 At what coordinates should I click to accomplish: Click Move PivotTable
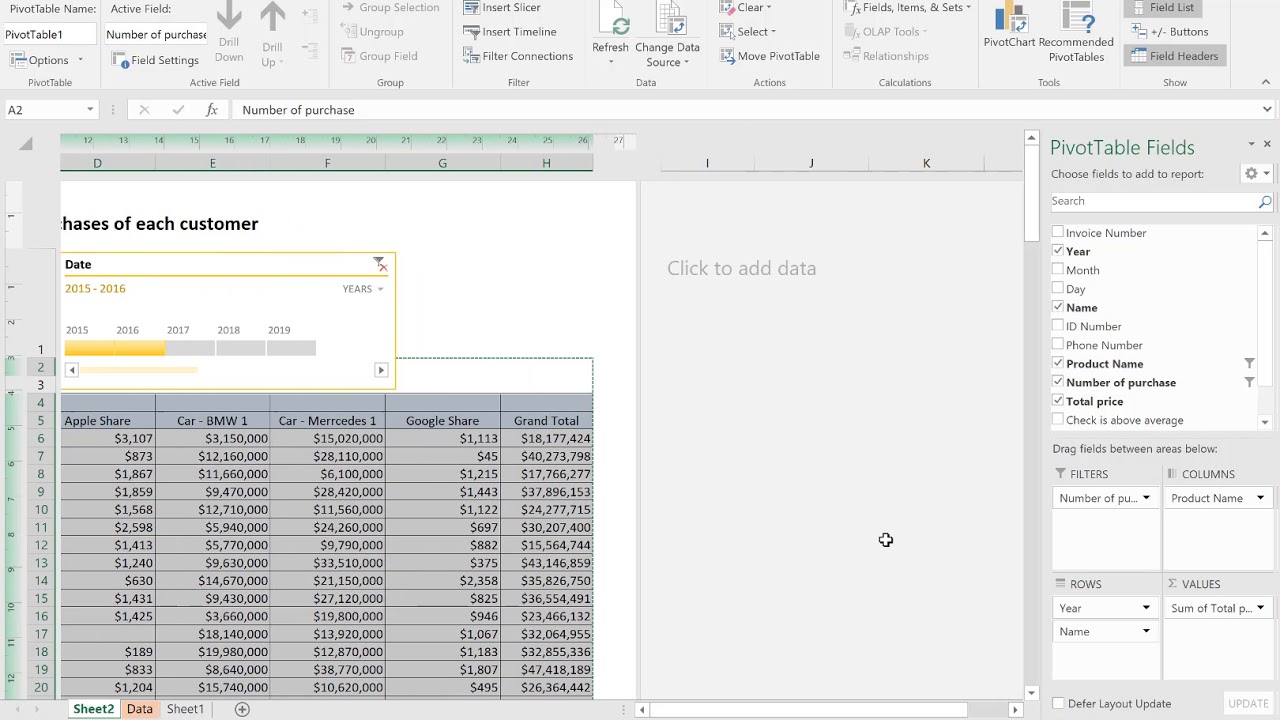pos(769,56)
